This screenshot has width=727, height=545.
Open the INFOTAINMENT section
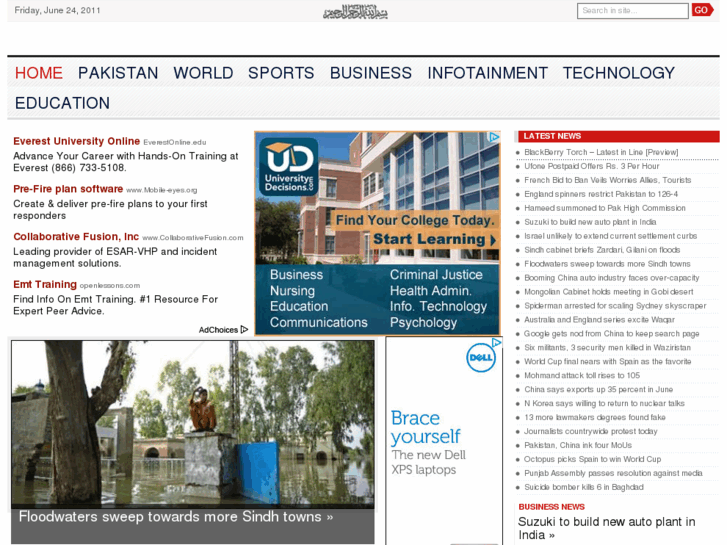(x=487, y=73)
